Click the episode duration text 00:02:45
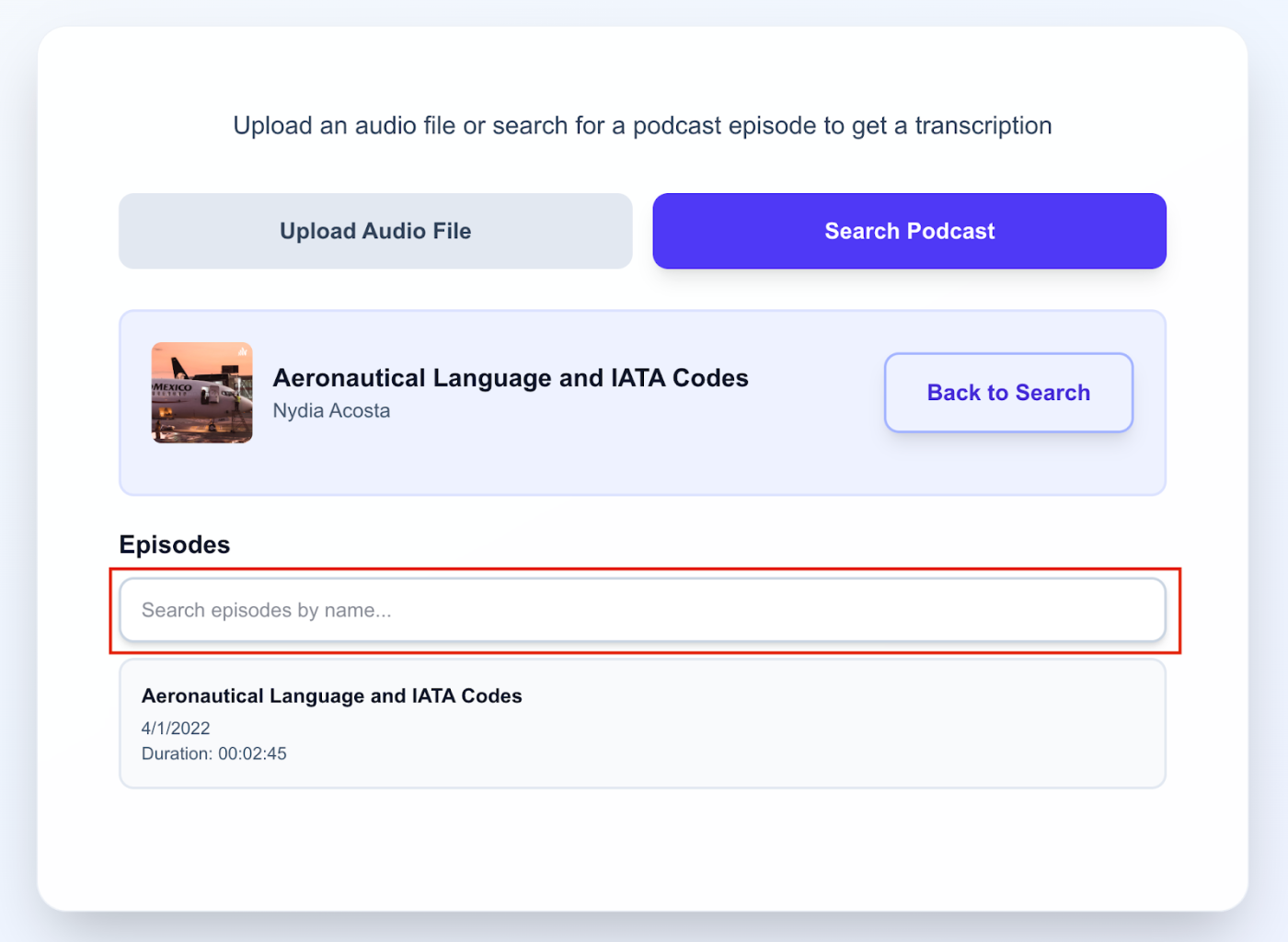1288x942 pixels. (213, 752)
